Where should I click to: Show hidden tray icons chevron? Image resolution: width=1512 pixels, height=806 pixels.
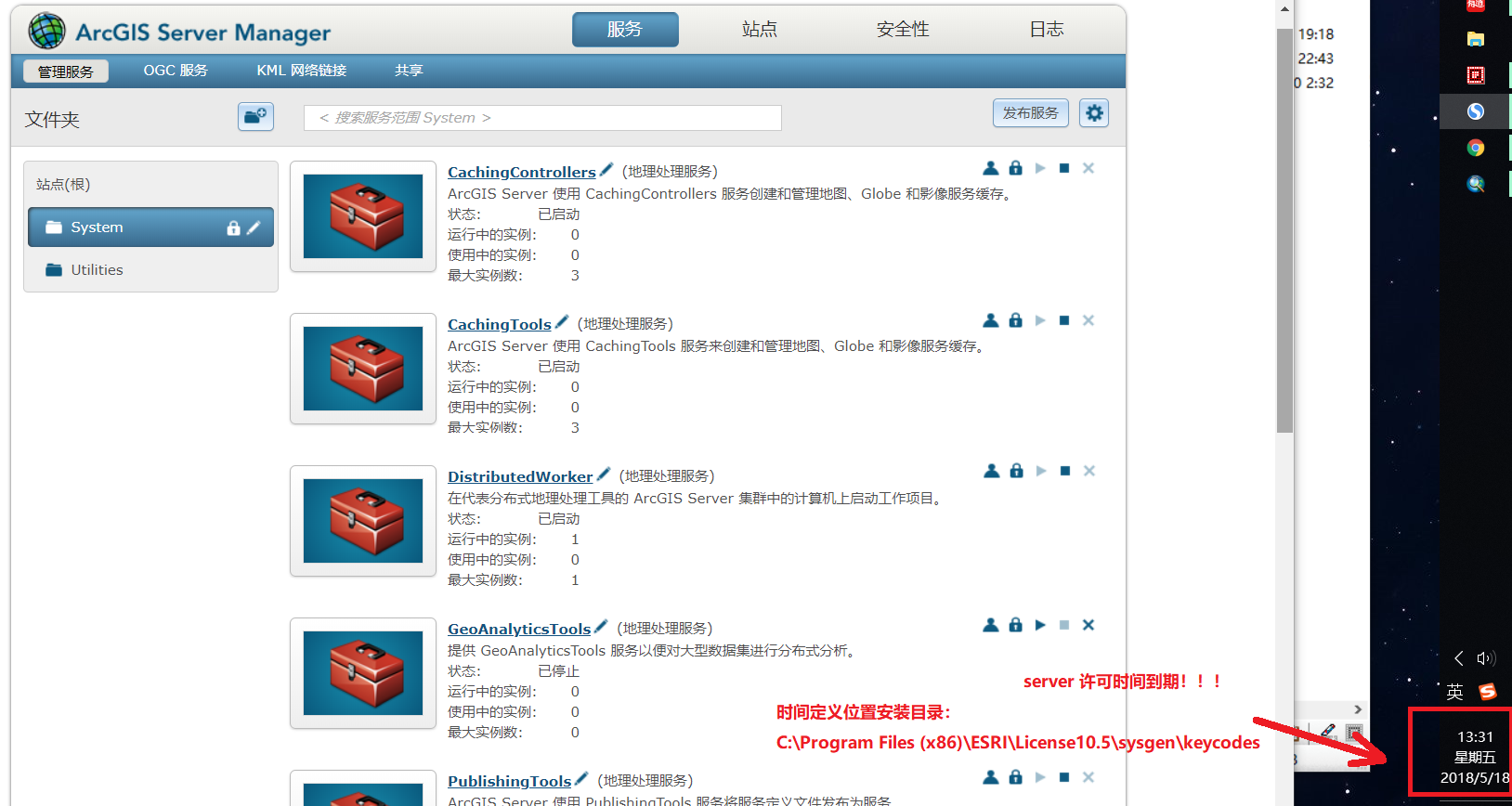click(1459, 658)
